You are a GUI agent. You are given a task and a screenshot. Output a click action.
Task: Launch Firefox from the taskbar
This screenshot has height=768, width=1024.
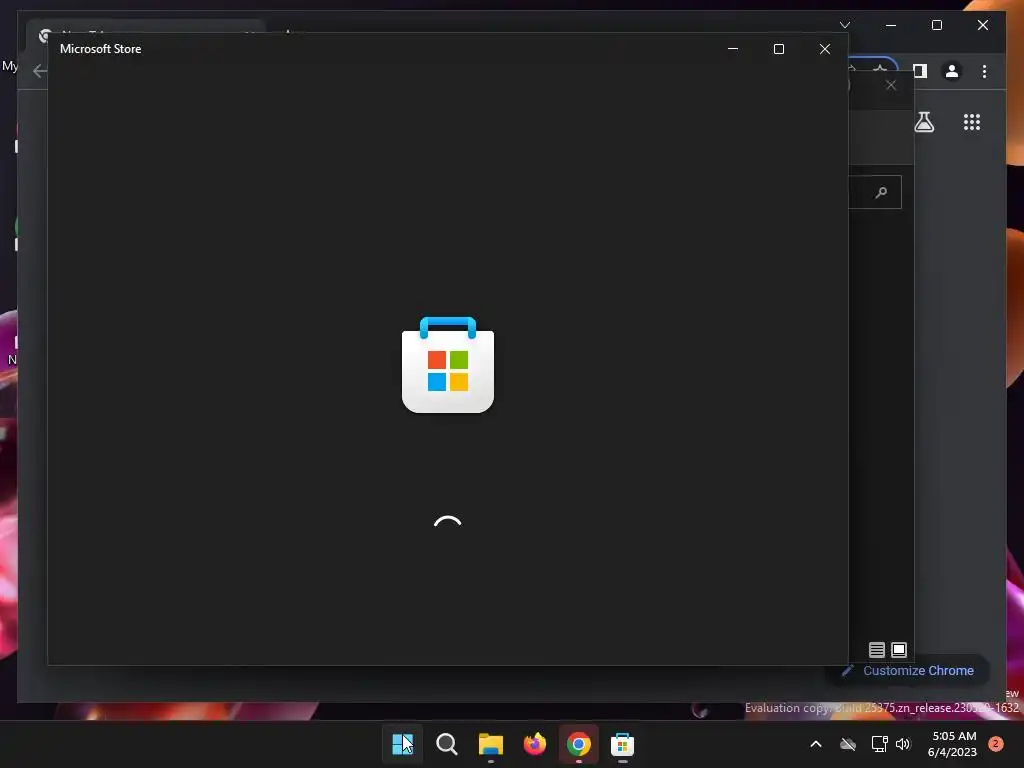click(x=535, y=744)
